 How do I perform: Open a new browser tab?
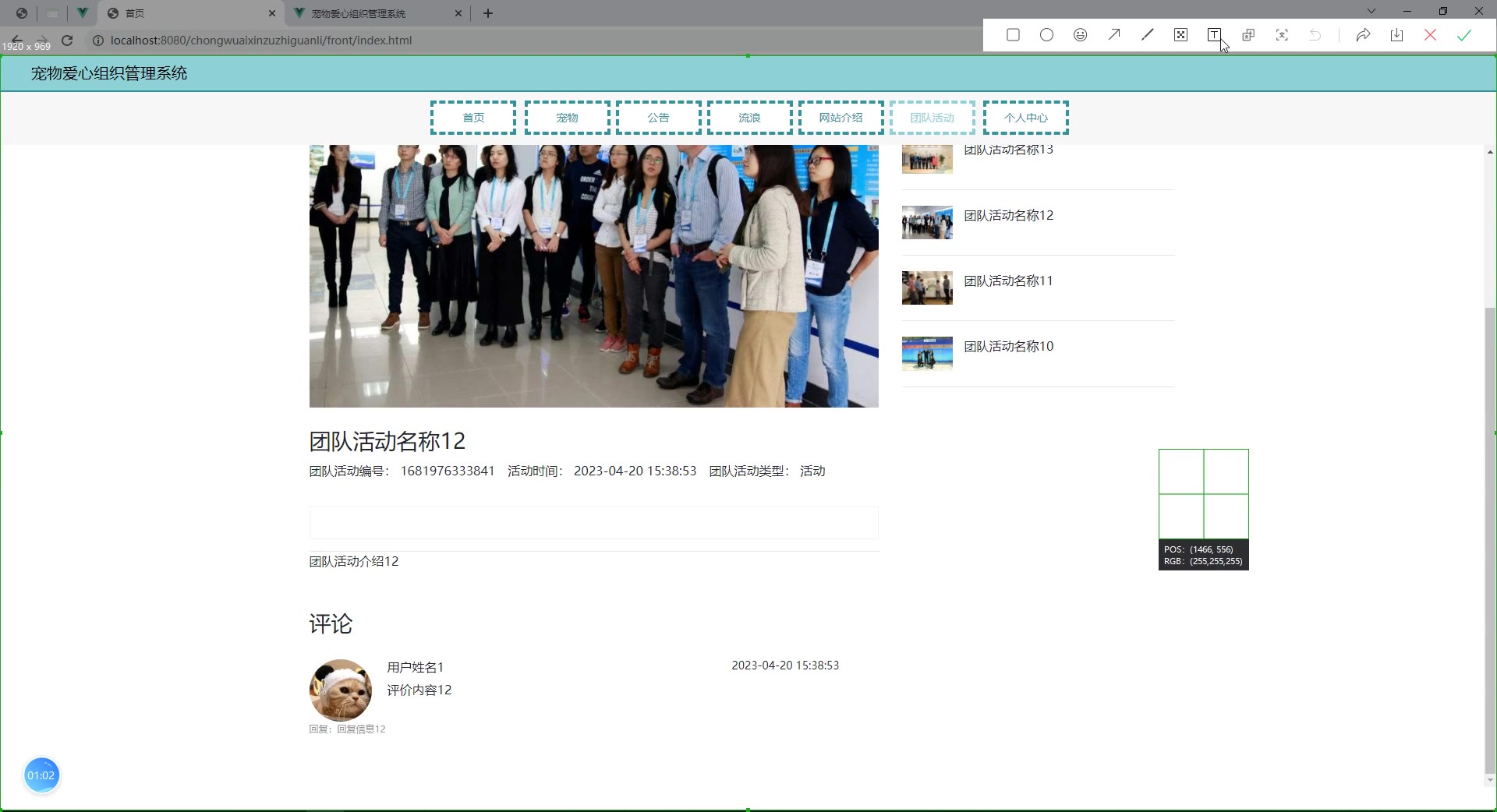(x=488, y=13)
